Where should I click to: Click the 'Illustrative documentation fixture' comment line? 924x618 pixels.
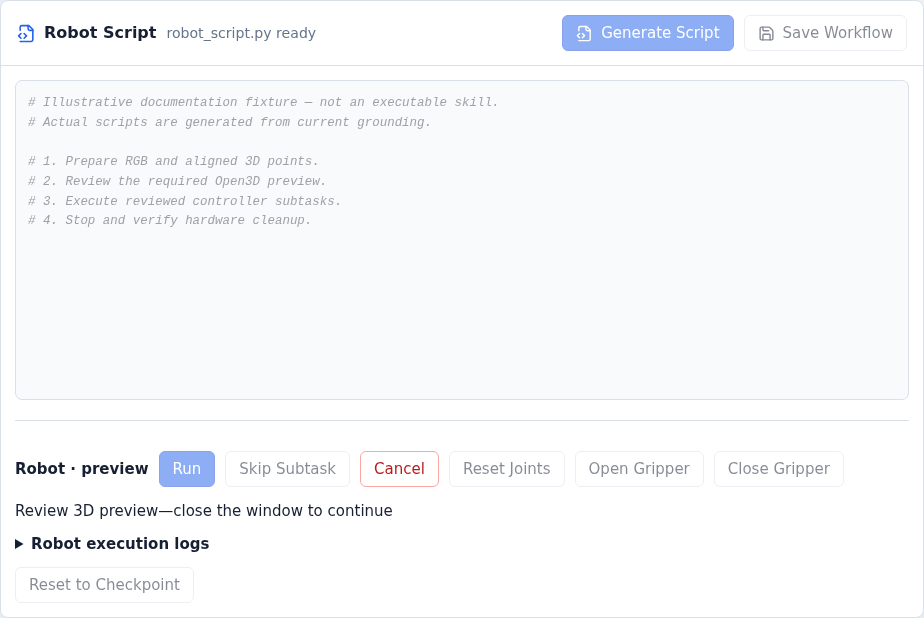263,102
